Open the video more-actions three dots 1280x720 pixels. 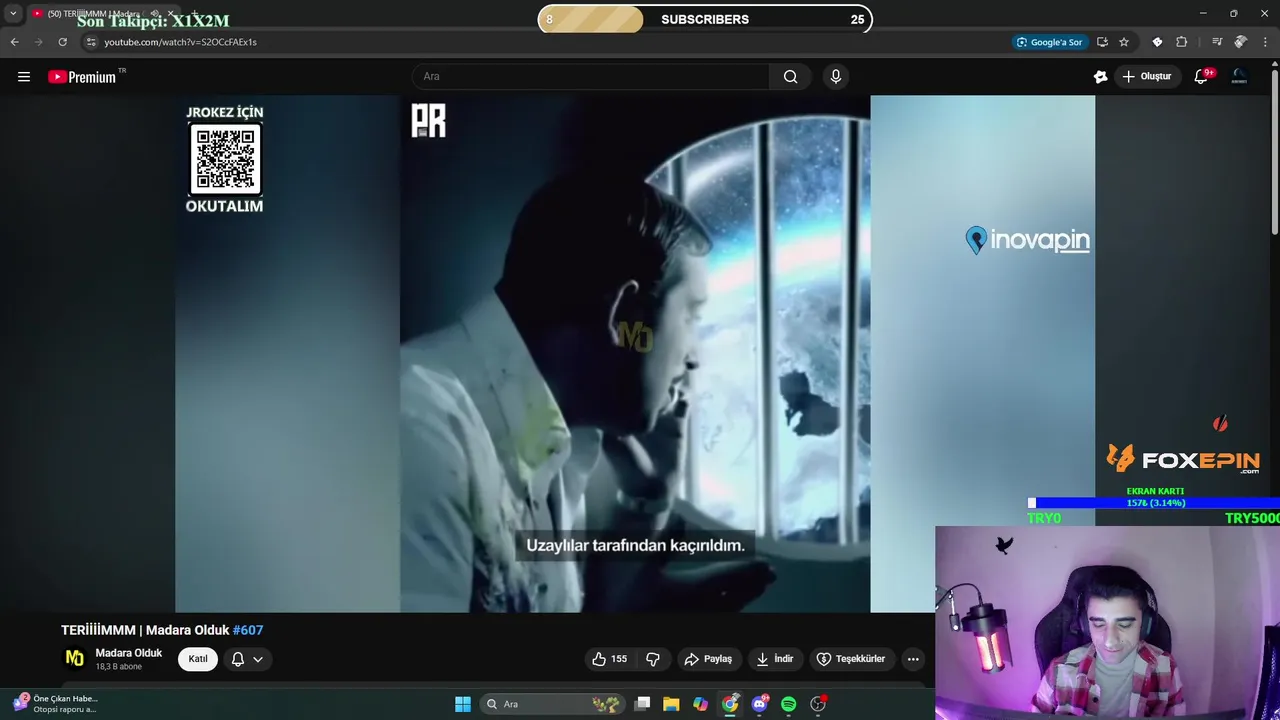[913, 659]
